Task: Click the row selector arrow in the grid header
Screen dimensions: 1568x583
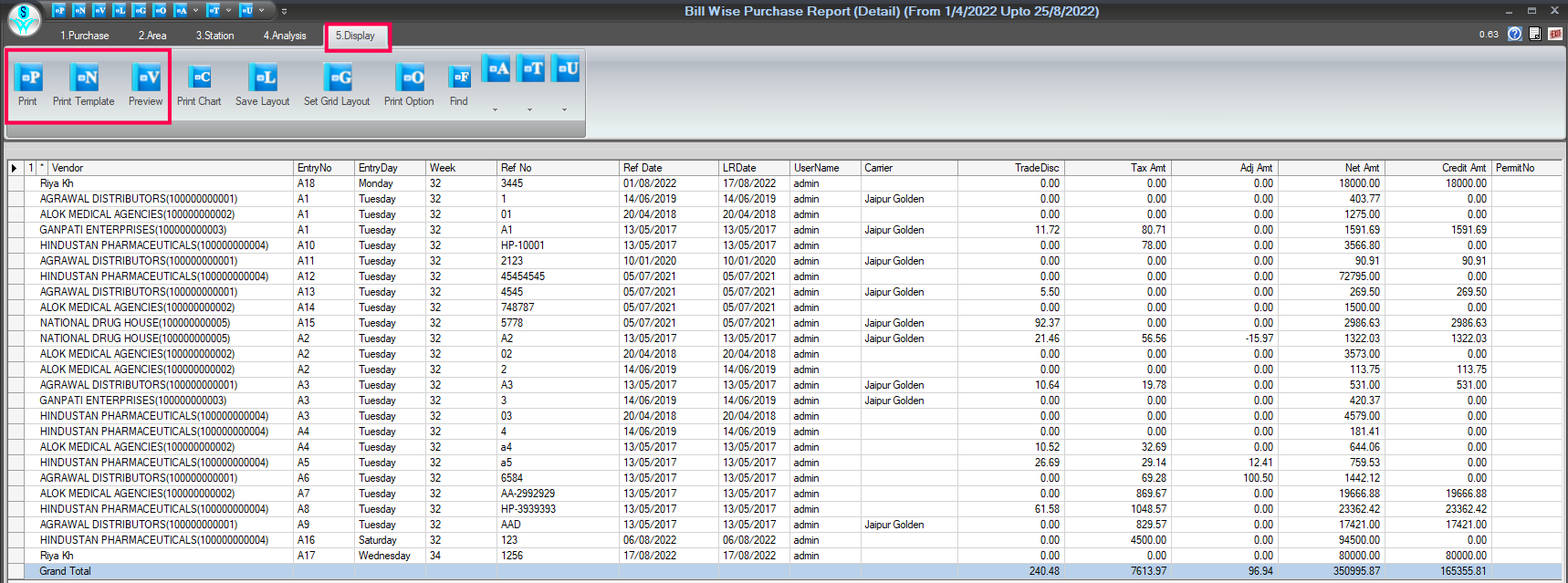Action: [14, 168]
